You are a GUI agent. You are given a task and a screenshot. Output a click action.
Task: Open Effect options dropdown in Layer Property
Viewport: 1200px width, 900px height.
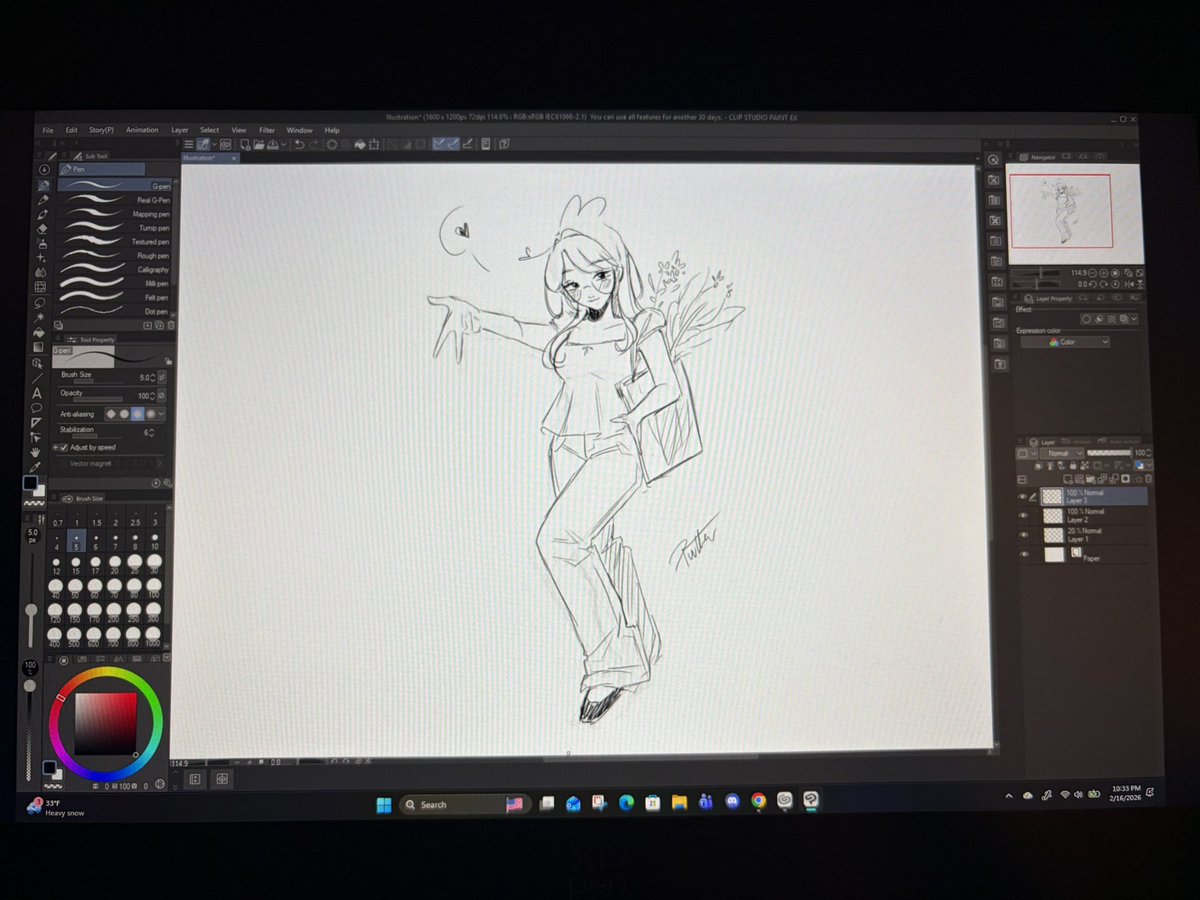click(x=1134, y=319)
